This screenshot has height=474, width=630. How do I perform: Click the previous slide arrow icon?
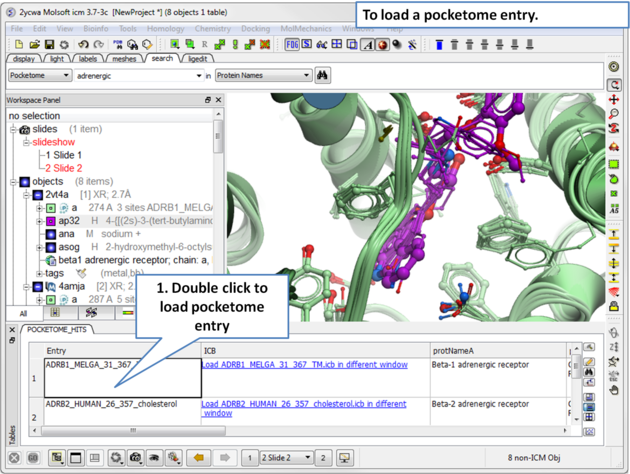click(x=199, y=458)
